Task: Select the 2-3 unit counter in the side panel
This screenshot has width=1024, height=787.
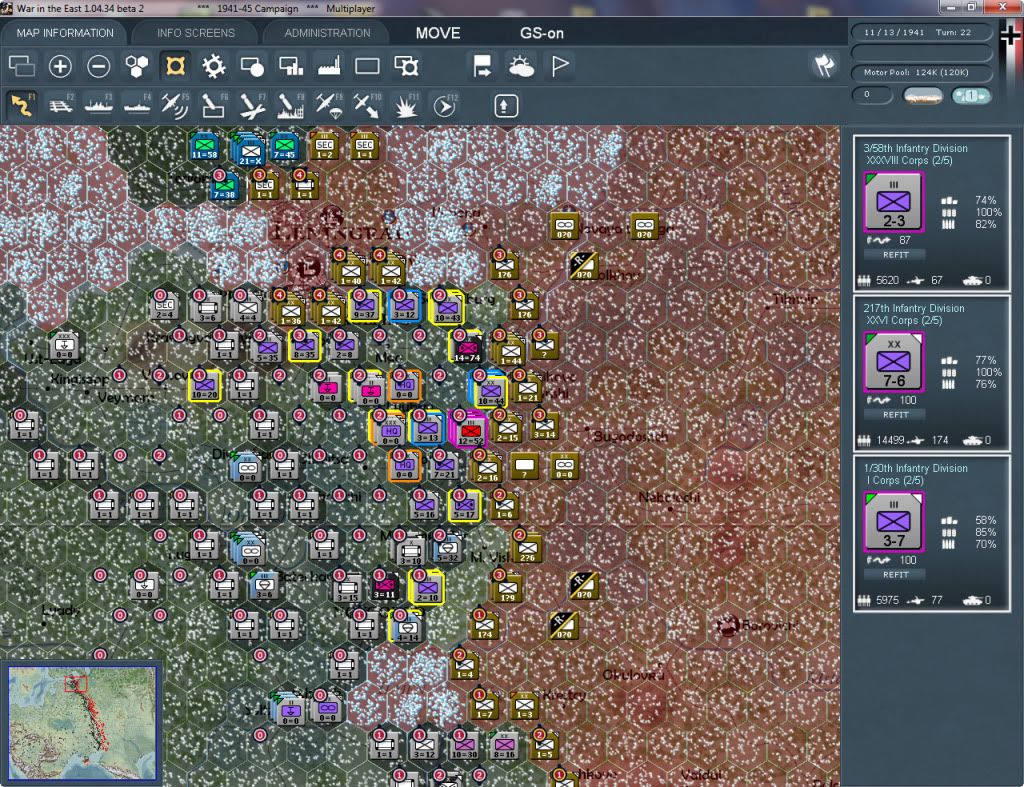Action: (893, 202)
